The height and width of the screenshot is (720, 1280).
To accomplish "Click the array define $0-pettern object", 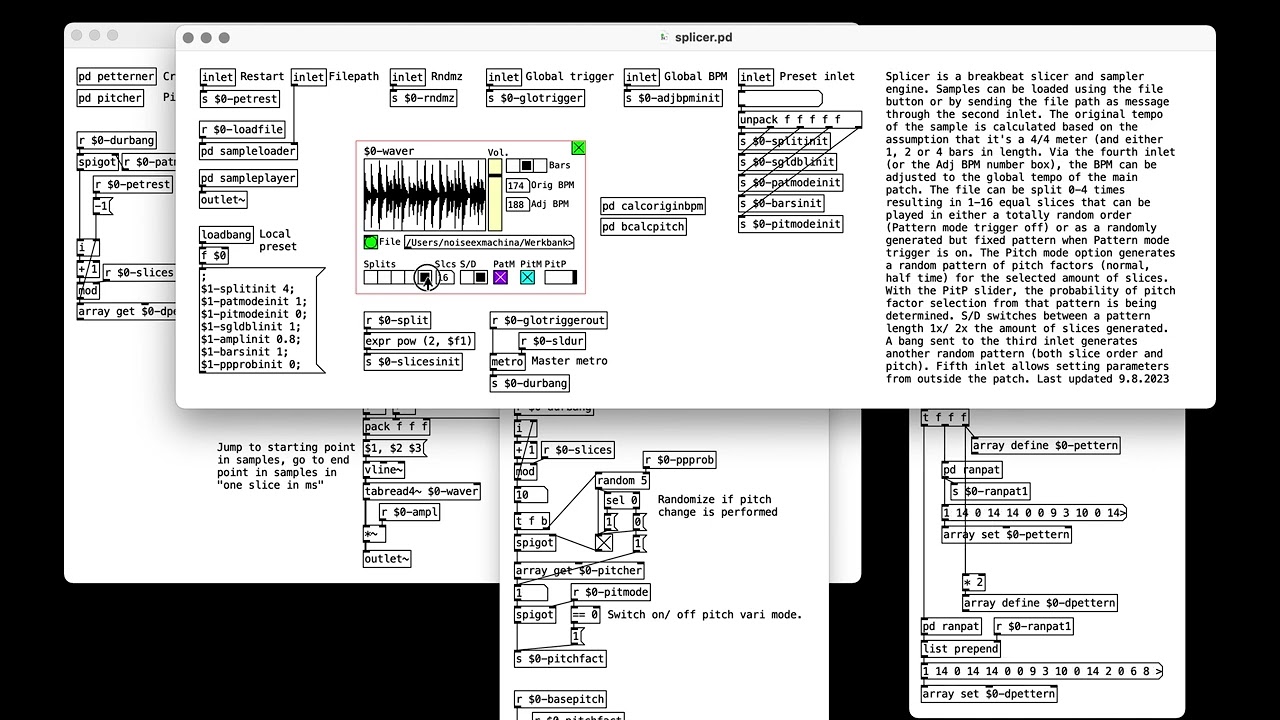I will tap(1046, 446).
